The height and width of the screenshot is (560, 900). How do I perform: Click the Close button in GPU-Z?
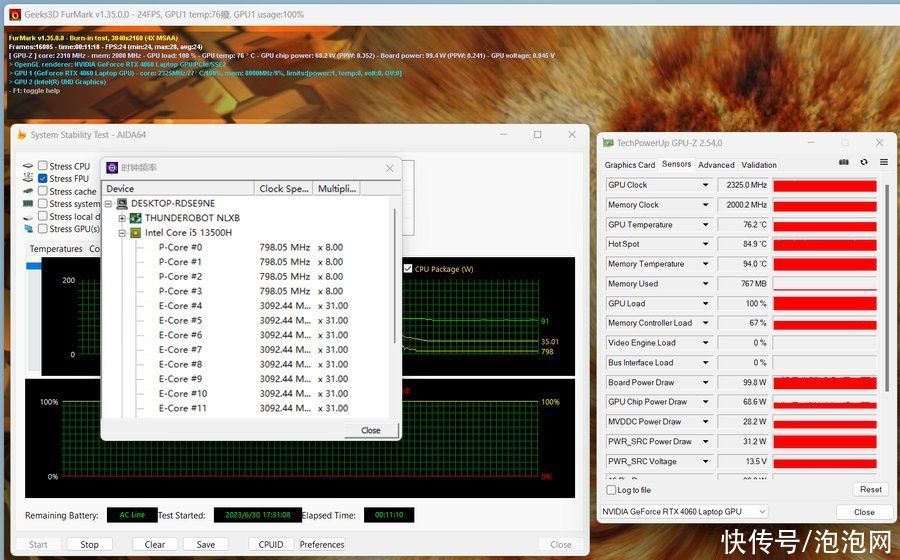pos(864,512)
